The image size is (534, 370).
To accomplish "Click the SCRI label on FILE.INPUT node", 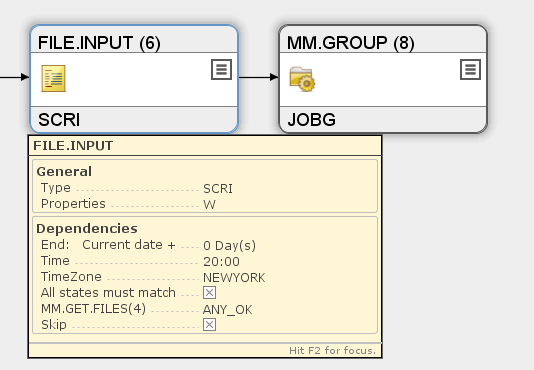I will (x=59, y=120).
